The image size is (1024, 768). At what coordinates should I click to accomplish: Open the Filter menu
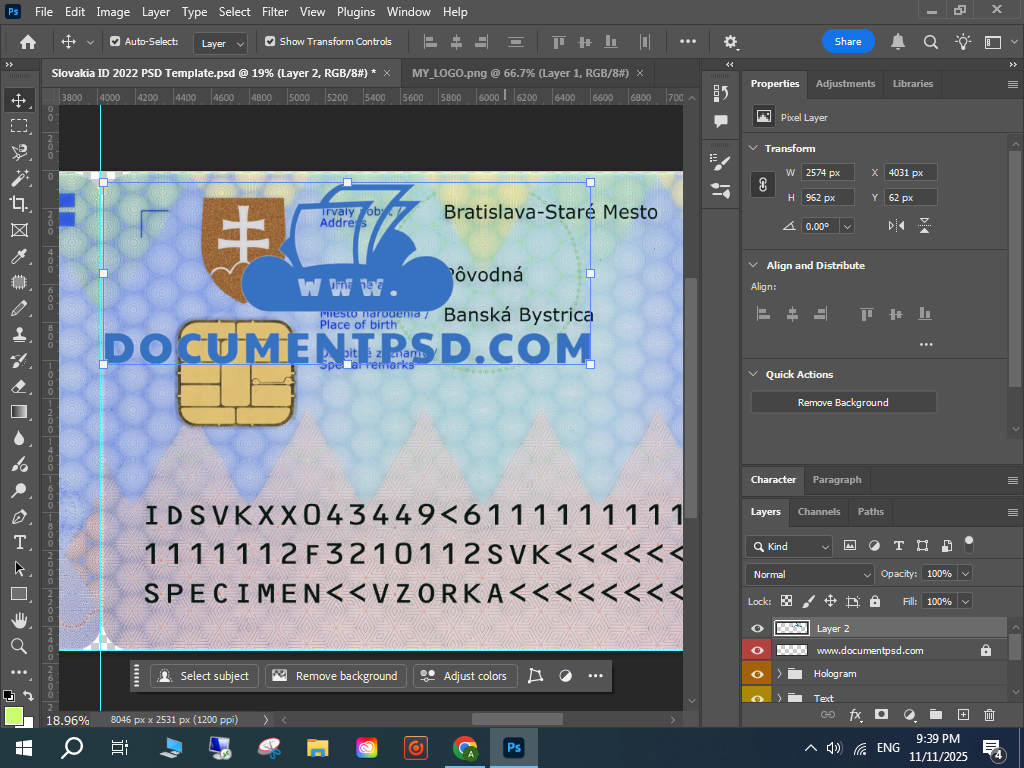pos(275,12)
